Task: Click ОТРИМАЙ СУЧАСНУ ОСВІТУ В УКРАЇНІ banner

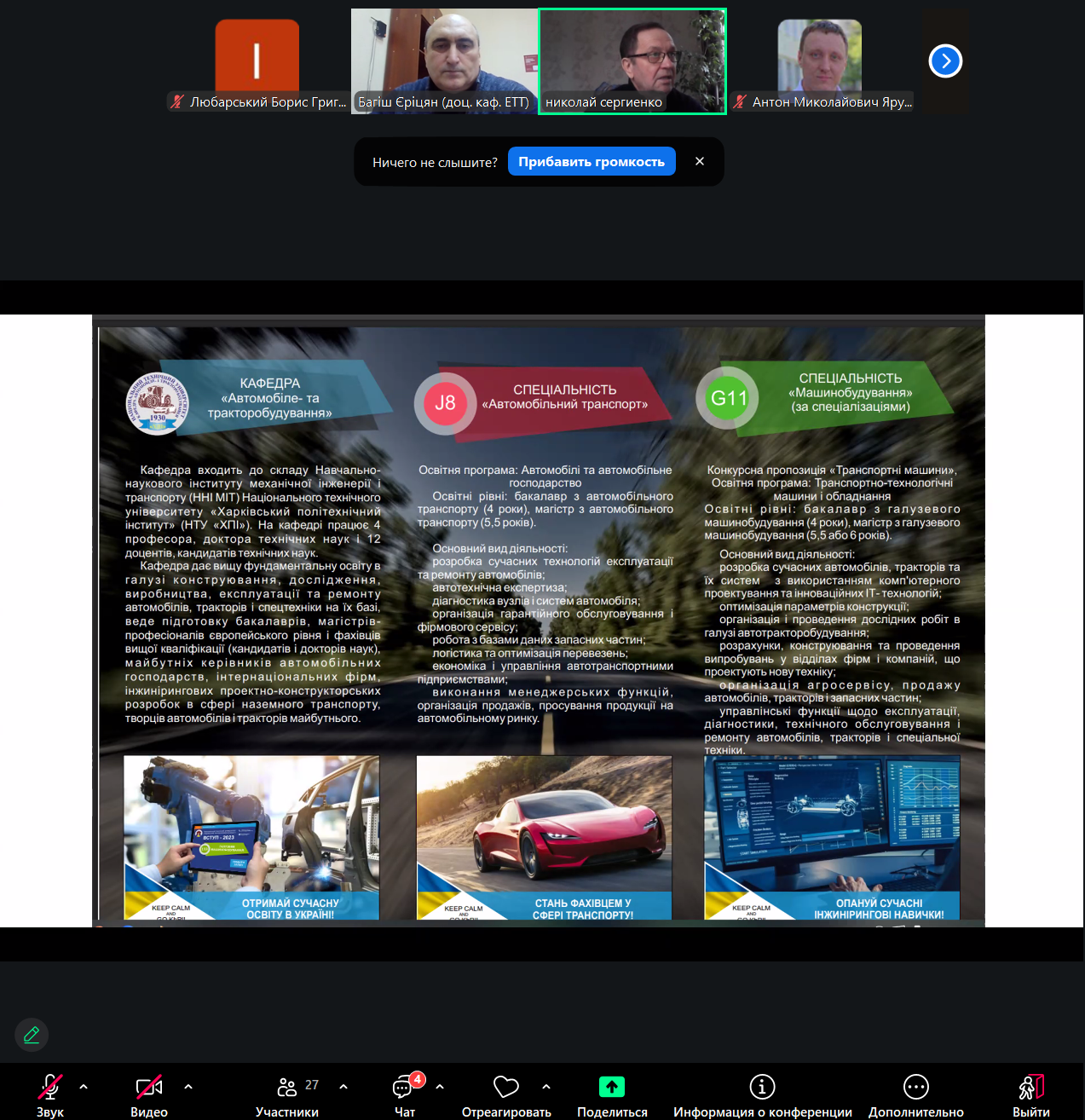Action: click(291, 909)
